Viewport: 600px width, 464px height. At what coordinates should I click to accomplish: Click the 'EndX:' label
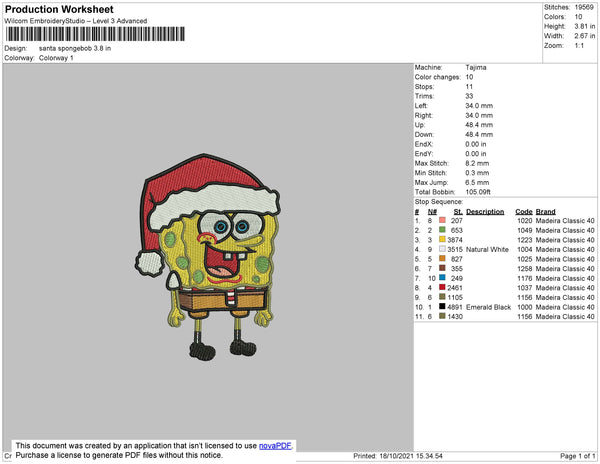click(x=424, y=144)
